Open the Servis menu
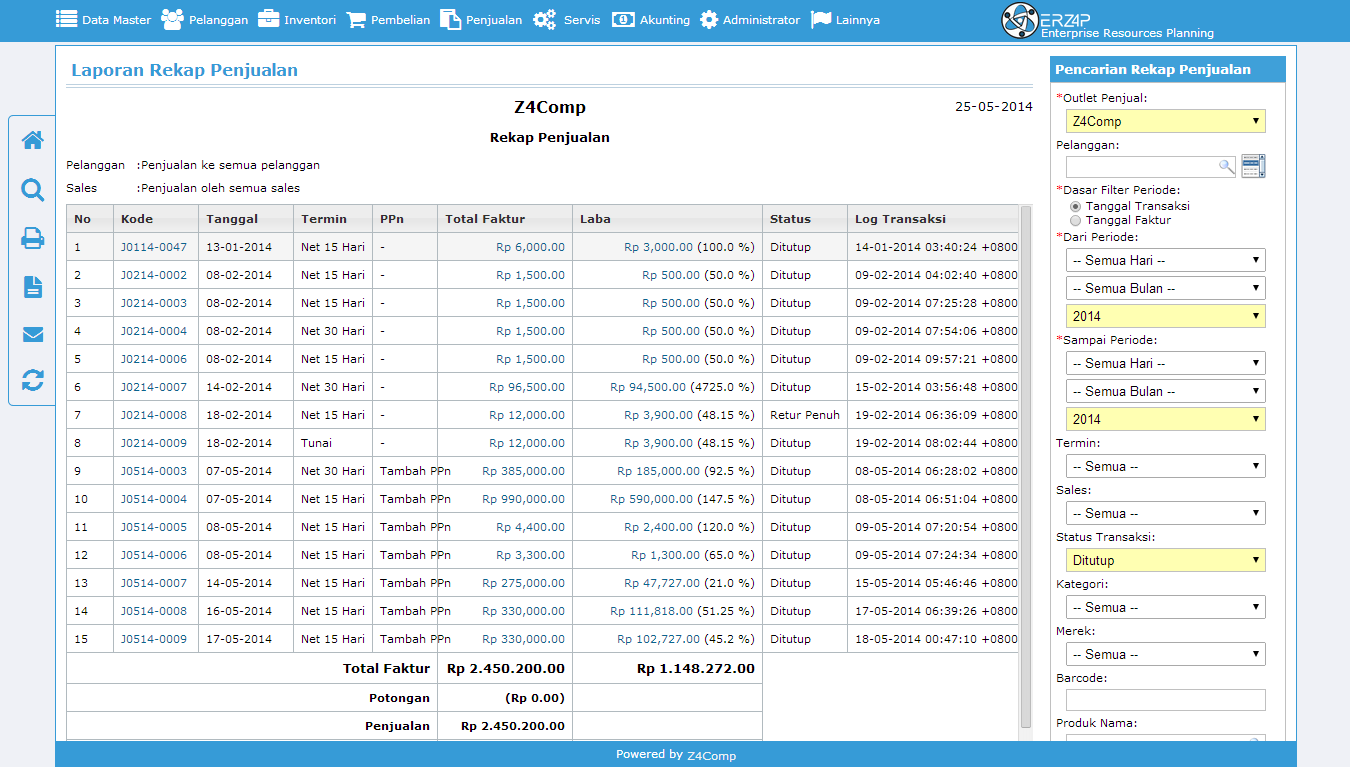The height and width of the screenshot is (767, 1350). coord(567,19)
